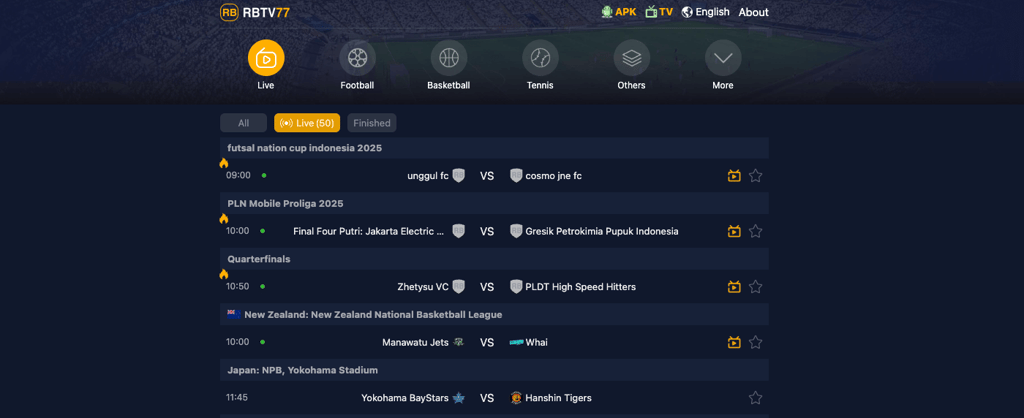Select the Live category icon

pyautogui.click(x=266, y=58)
